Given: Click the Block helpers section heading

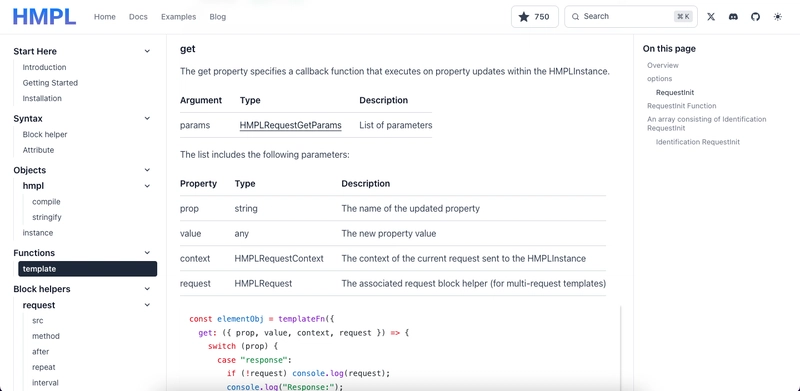Looking at the screenshot, I should point(42,289).
